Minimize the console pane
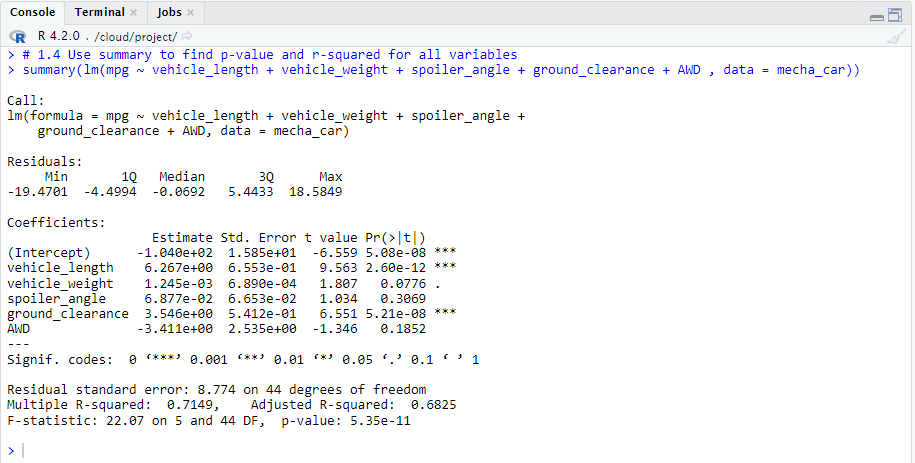 pos(876,18)
